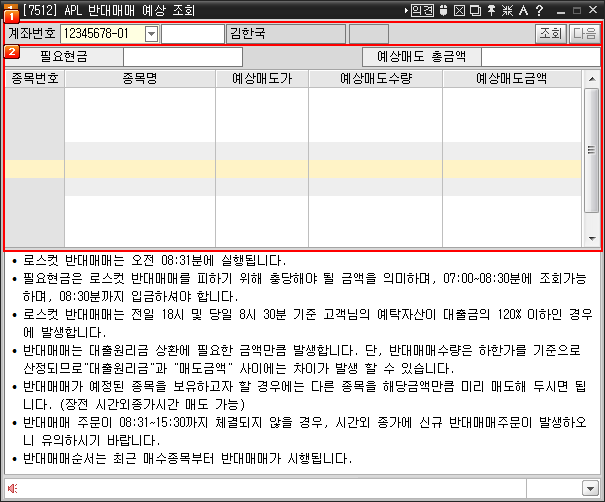Click the 예상매도 총금액 label
605x502 pixels.
[x=422, y=57]
